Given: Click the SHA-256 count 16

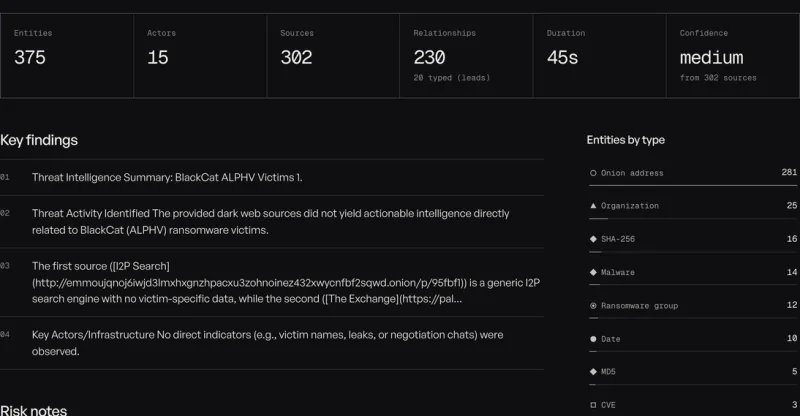Looking at the screenshot, I should 791,239.
